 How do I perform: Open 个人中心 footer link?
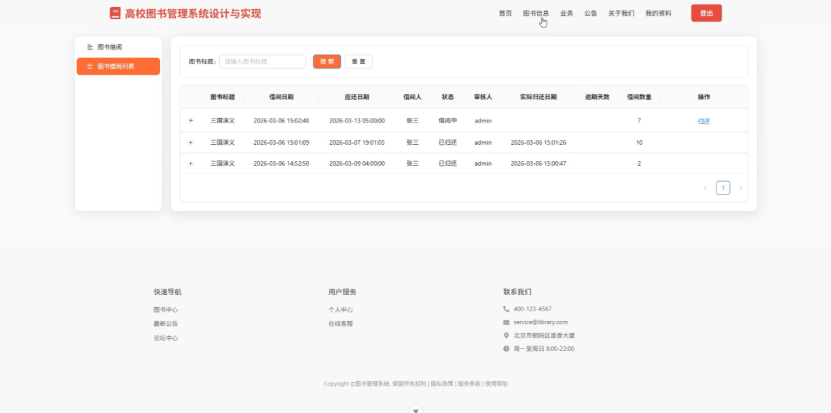[341, 310]
